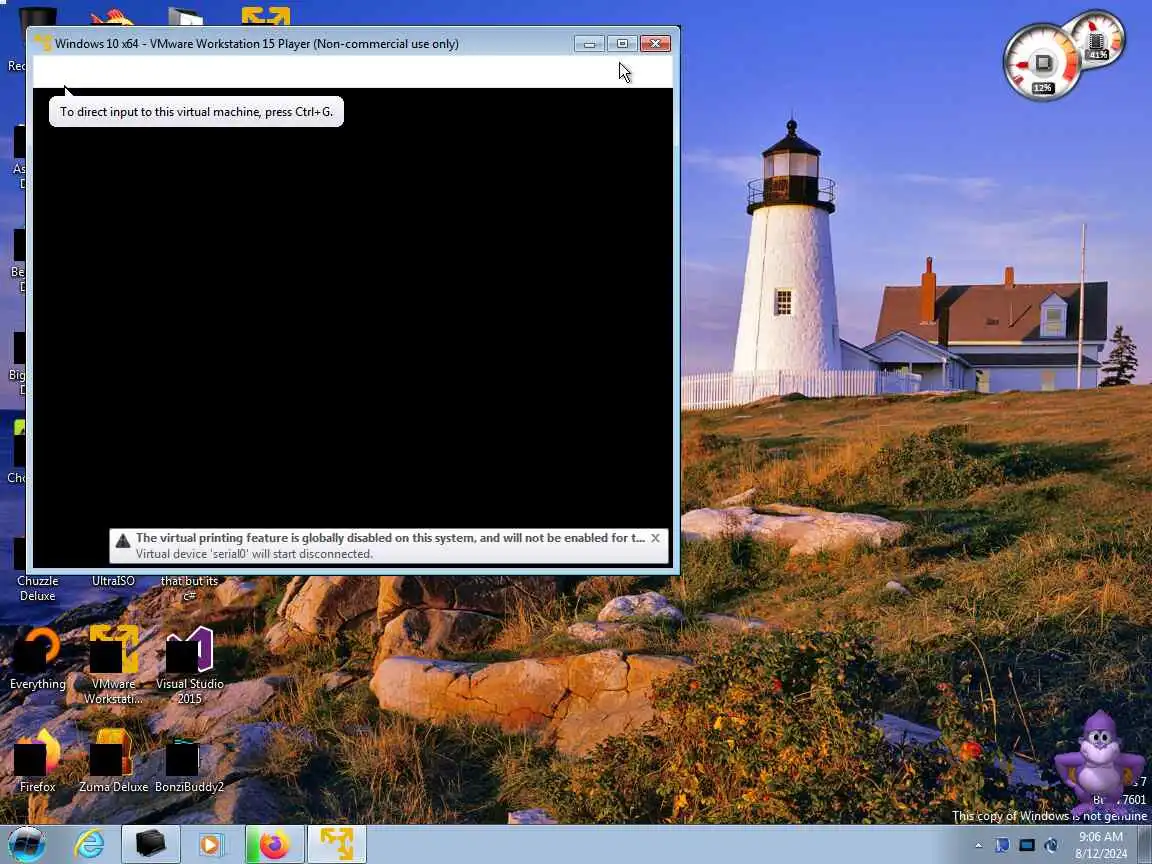The image size is (1152, 864).
Task: Click the black box app taskbar button
Action: pyautogui.click(x=151, y=844)
